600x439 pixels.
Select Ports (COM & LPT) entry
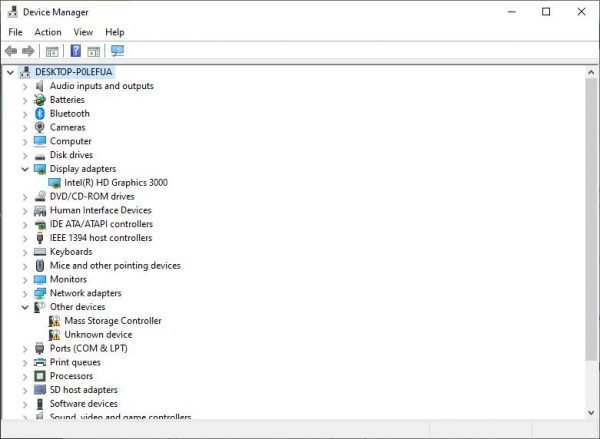coord(88,348)
